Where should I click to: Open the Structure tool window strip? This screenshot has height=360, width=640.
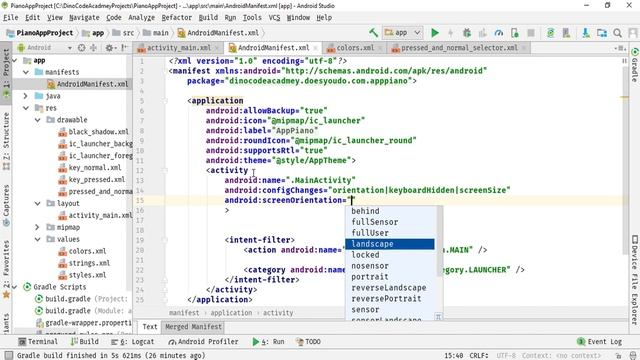(6, 141)
